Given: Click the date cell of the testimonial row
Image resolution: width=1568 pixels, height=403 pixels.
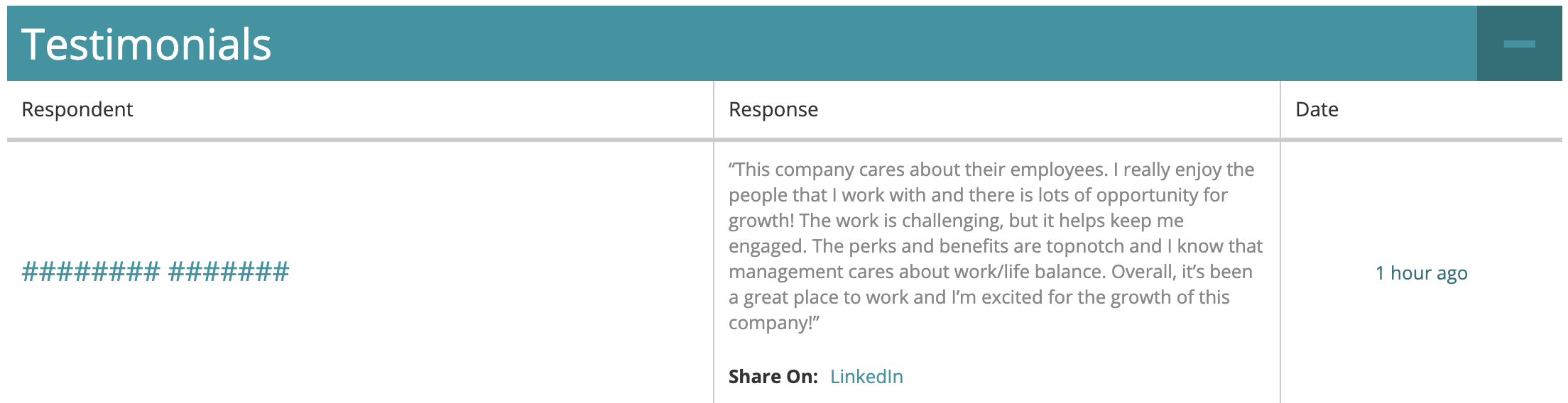Looking at the screenshot, I should tap(1421, 272).
